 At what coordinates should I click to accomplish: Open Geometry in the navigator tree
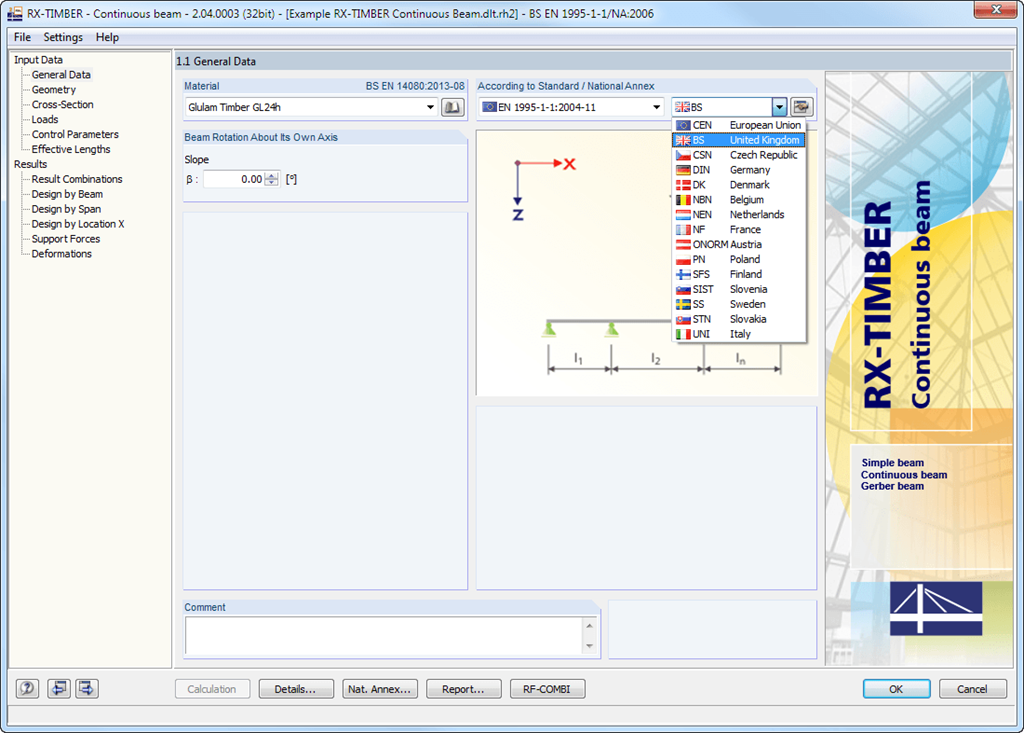pyautogui.click(x=54, y=90)
